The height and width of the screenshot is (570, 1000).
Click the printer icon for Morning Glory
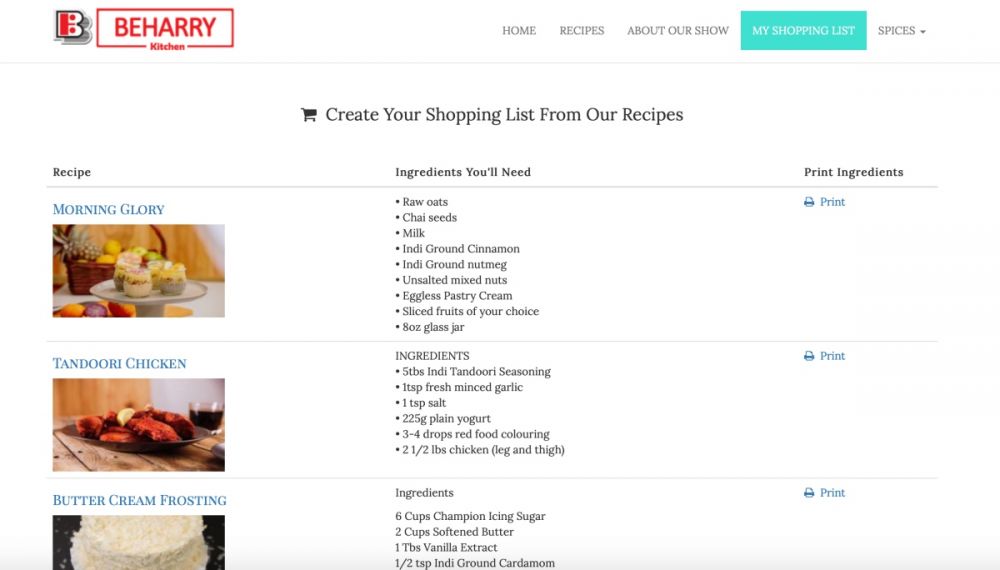point(809,202)
